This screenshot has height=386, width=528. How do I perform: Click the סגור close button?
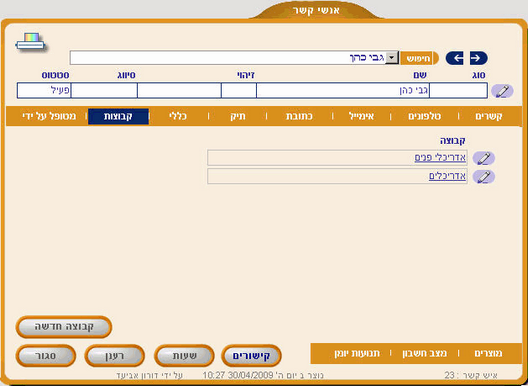[x=46, y=356]
